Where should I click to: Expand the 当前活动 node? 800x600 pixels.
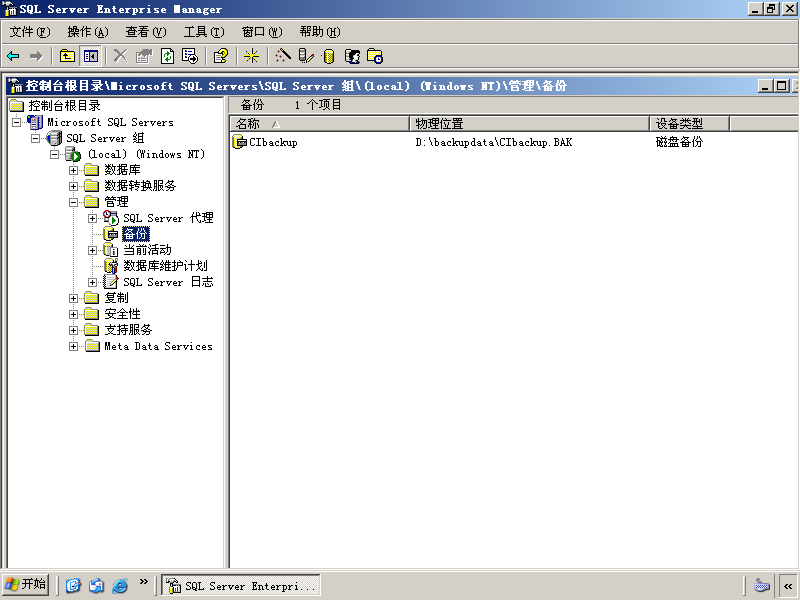92,251
